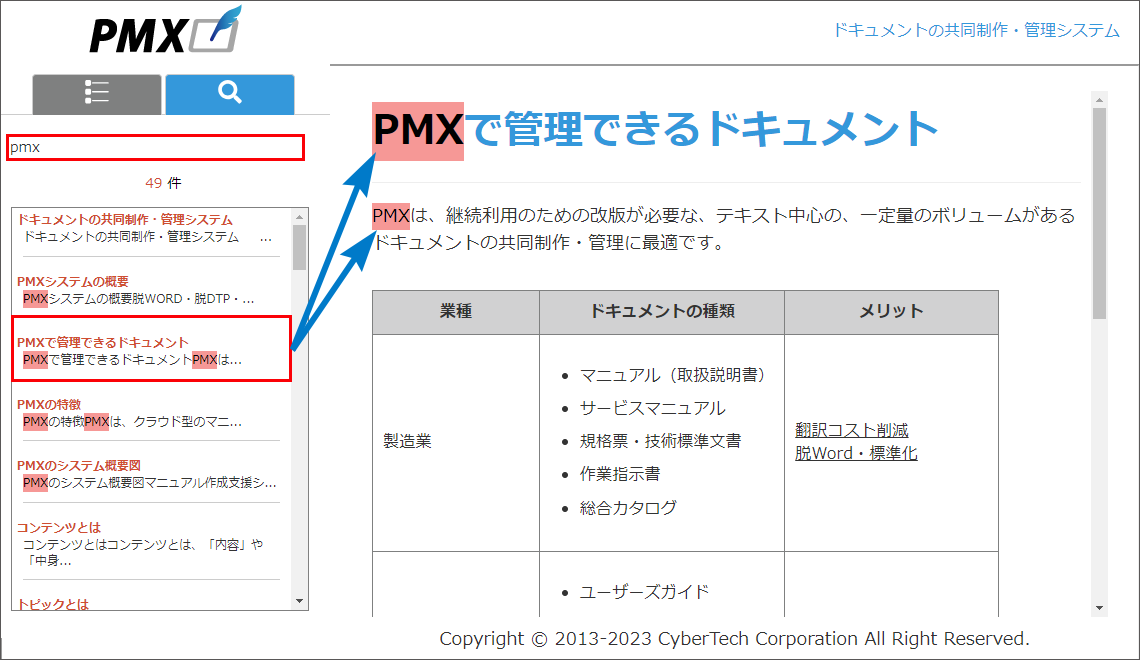Open the table of contents list tab

click(97, 94)
